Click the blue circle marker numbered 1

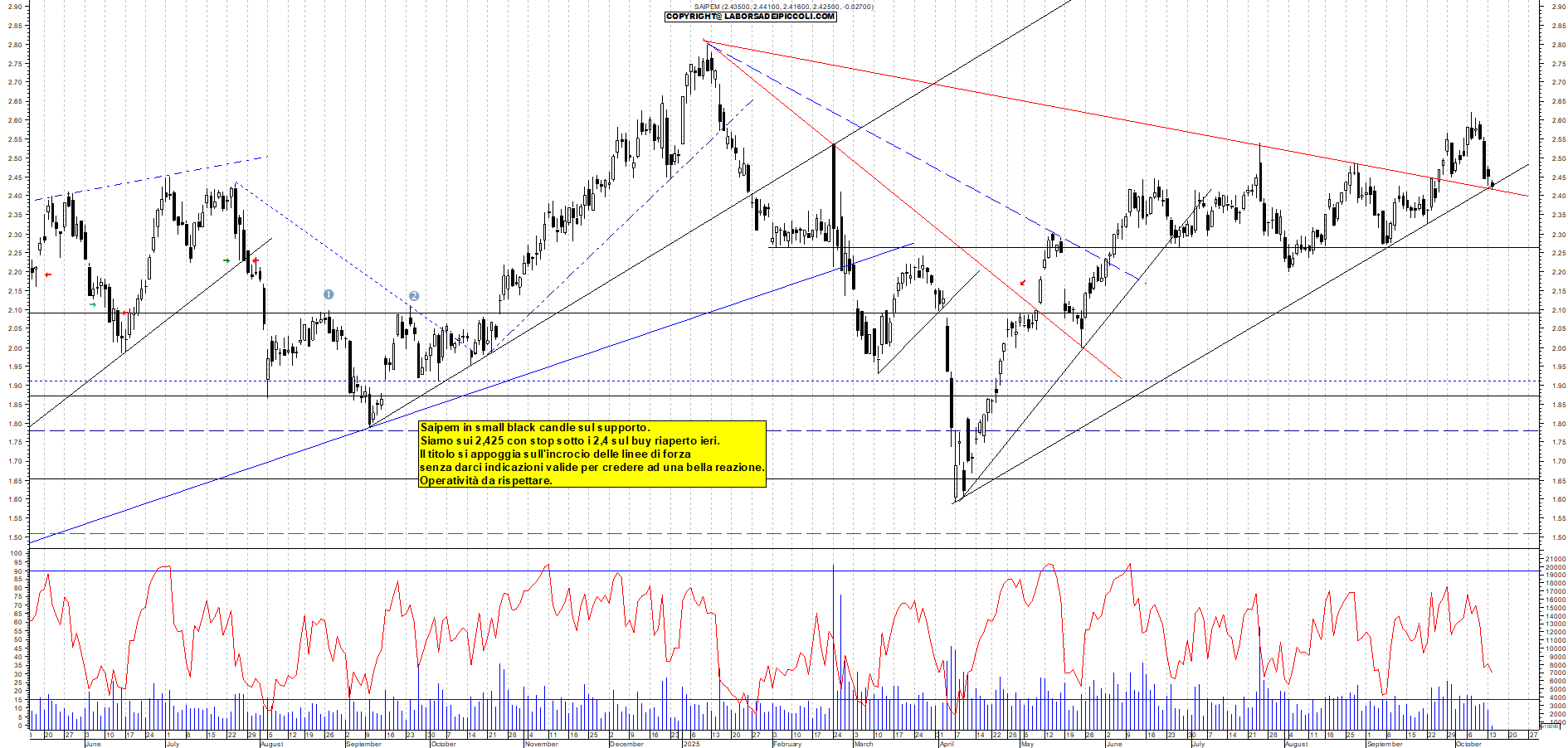329,294
